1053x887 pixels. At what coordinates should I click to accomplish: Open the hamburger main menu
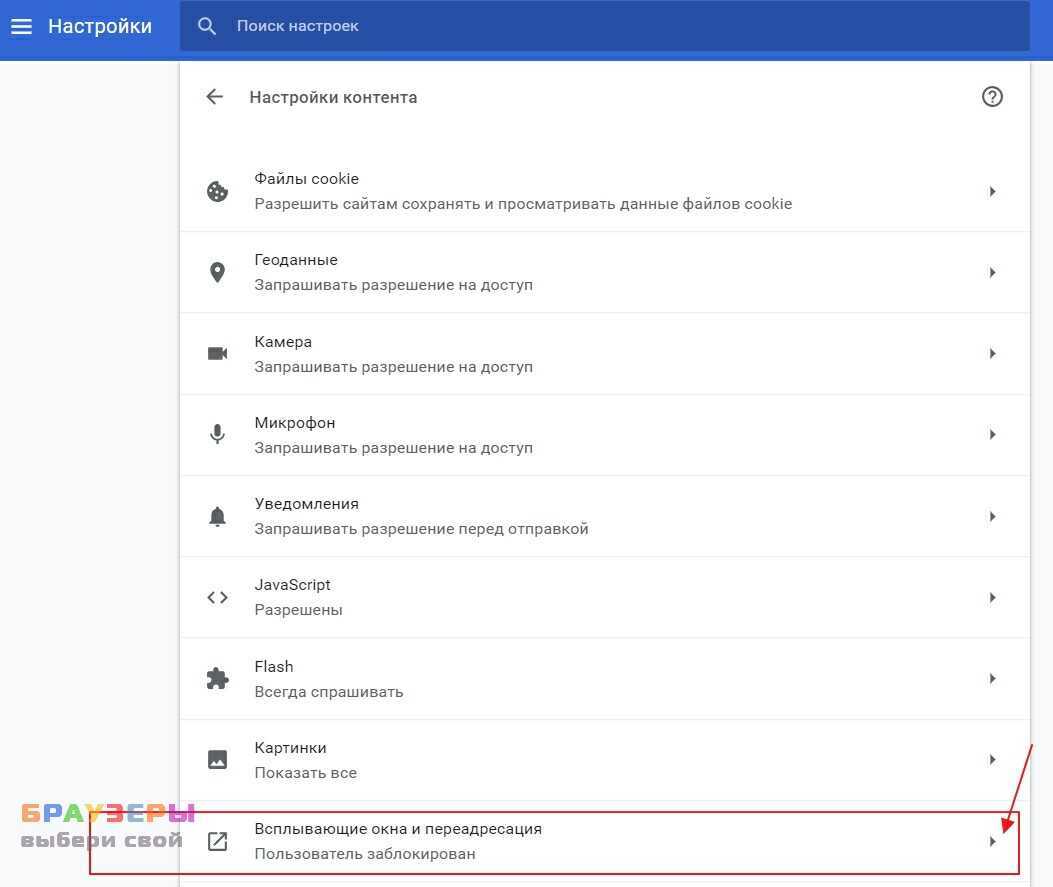click(21, 27)
